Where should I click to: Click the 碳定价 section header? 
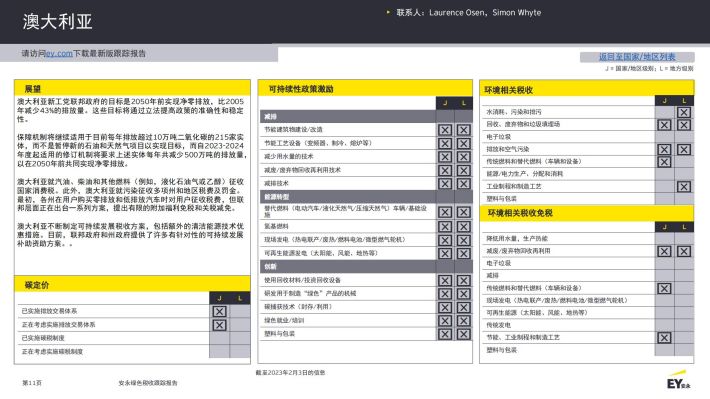click(x=132, y=285)
